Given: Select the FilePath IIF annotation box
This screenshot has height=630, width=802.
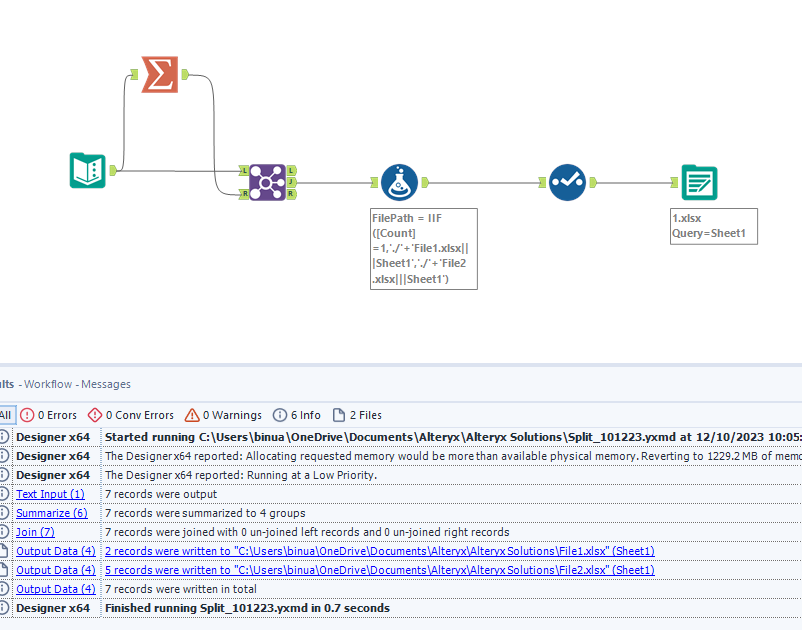Looking at the screenshot, I should [x=423, y=248].
